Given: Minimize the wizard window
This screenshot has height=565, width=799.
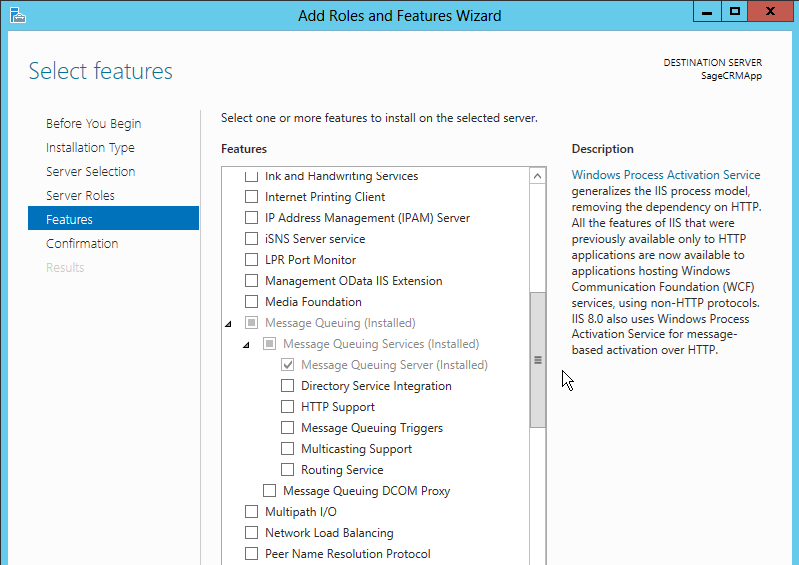Looking at the screenshot, I should coord(707,12).
